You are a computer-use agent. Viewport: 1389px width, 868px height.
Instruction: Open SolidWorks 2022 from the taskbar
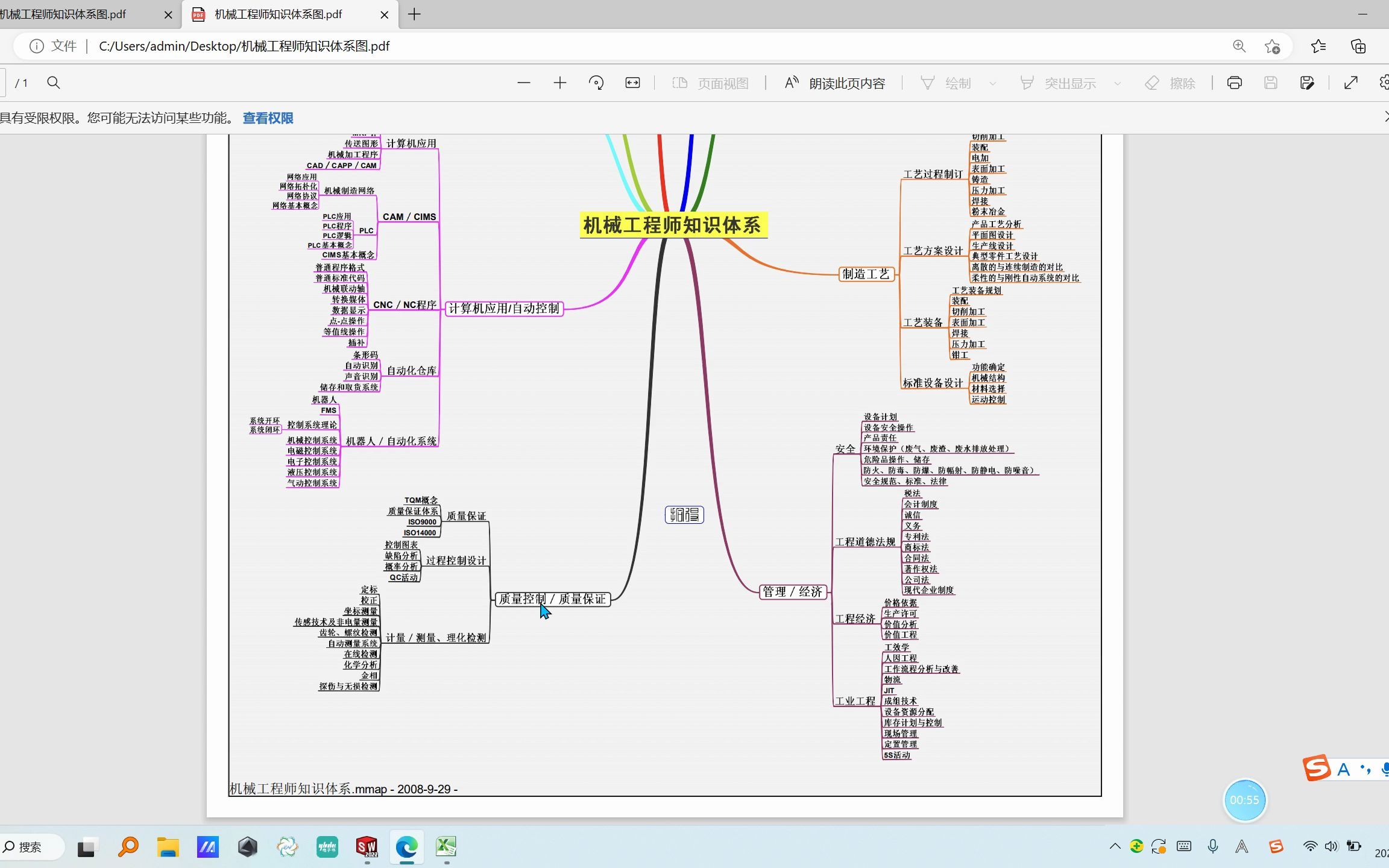tap(367, 847)
